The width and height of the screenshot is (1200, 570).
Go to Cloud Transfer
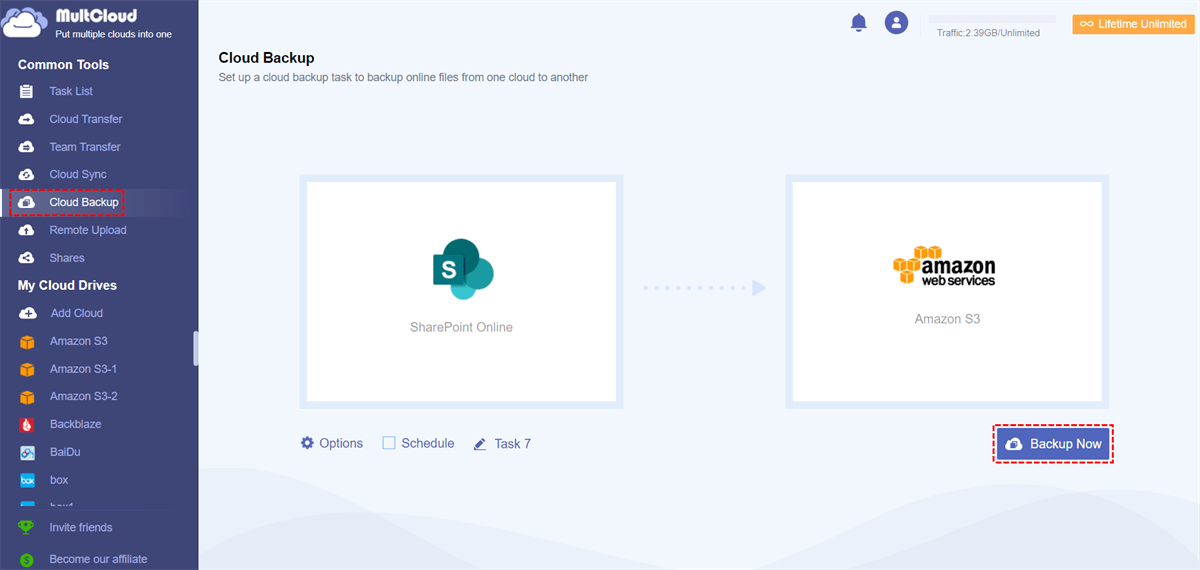(86, 119)
